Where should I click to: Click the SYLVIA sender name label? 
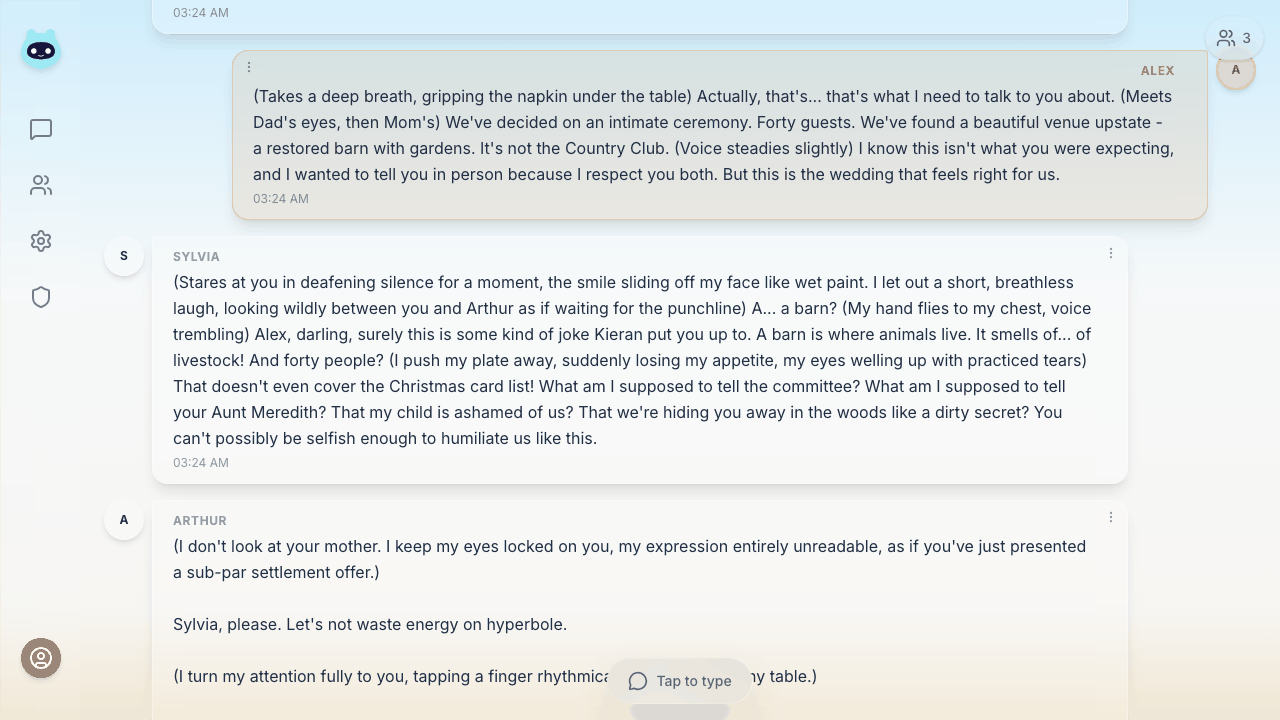(x=196, y=257)
